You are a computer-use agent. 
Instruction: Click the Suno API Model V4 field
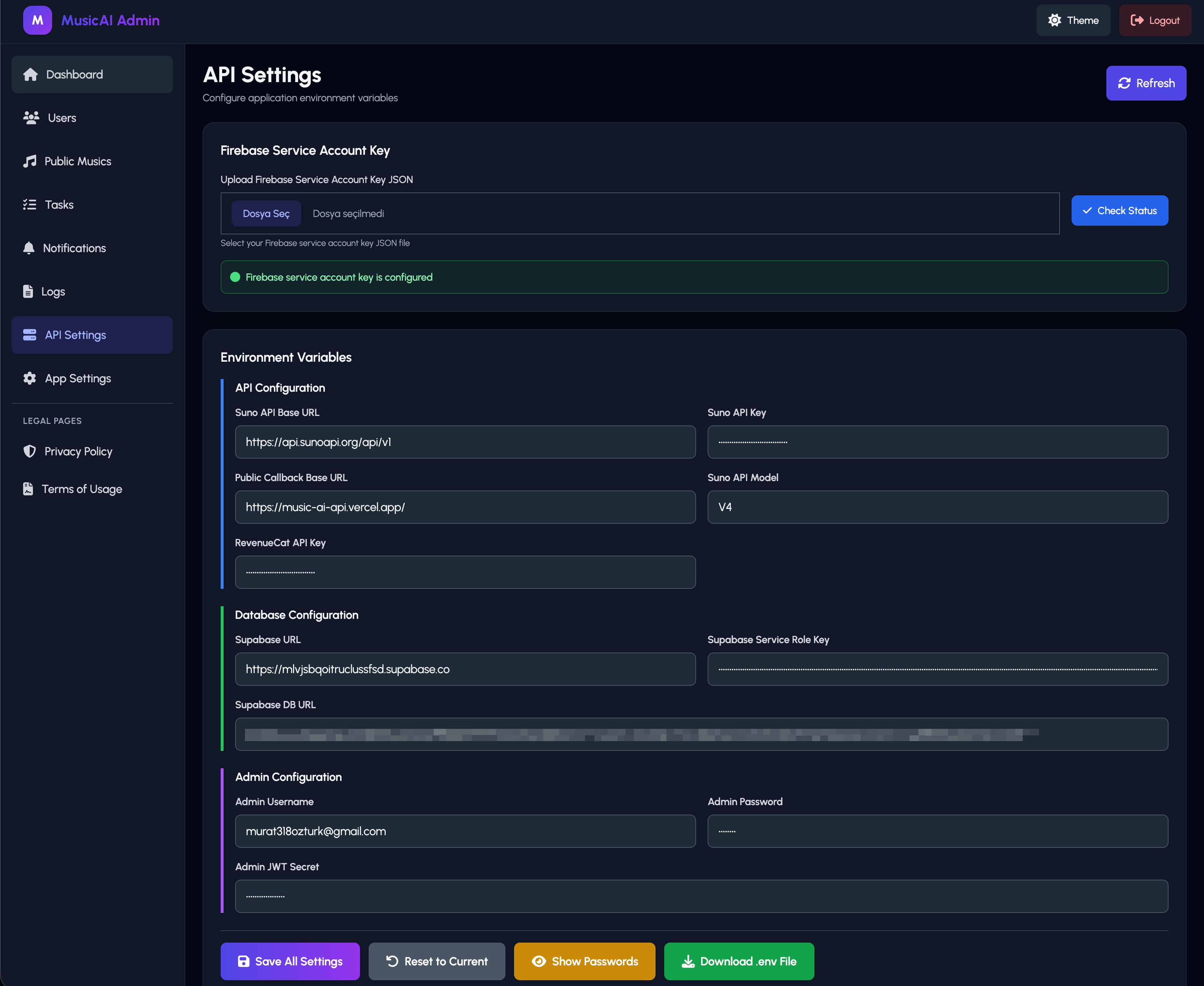pos(937,507)
